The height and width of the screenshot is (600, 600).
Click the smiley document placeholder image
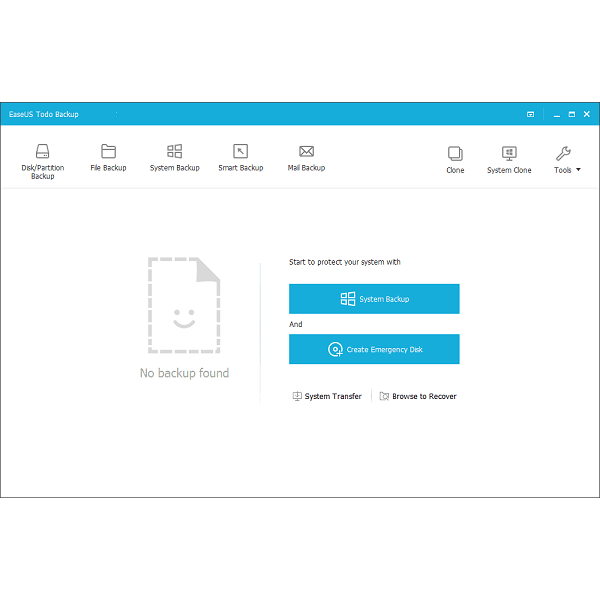click(184, 305)
